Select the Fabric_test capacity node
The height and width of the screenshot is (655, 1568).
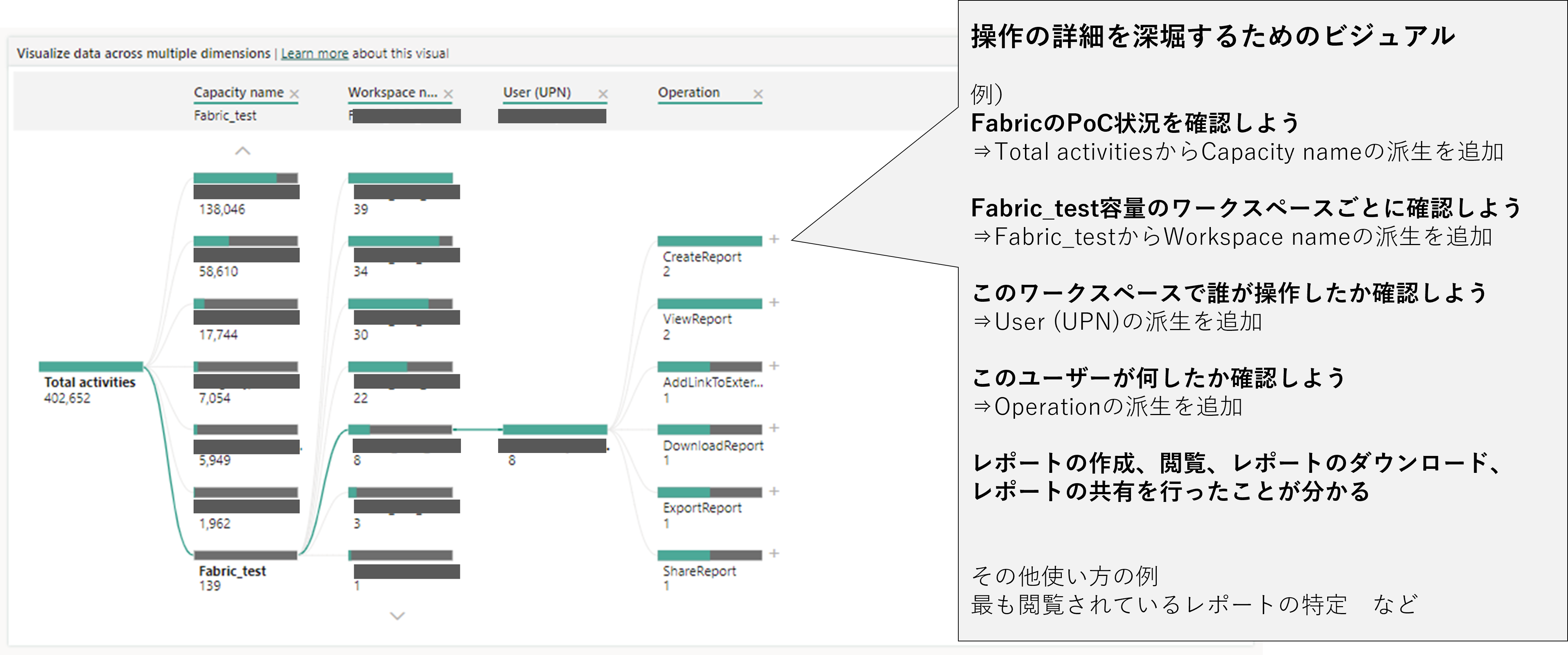pyautogui.click(x=245, y=555)
